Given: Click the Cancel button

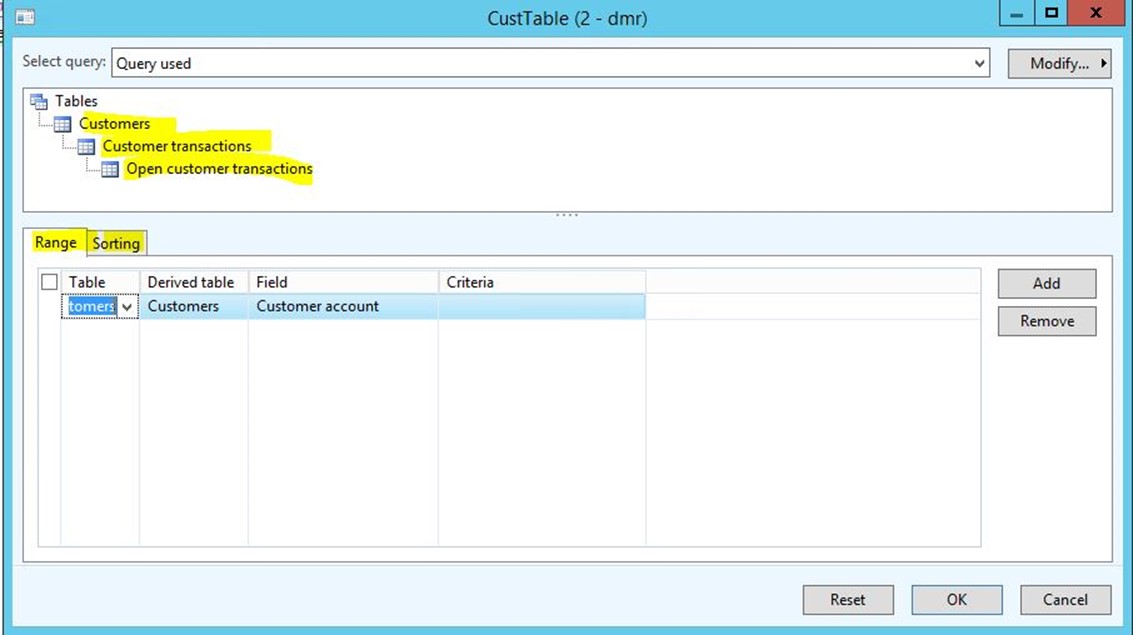Looking at the screenshot, I should tap(1065, 600).
